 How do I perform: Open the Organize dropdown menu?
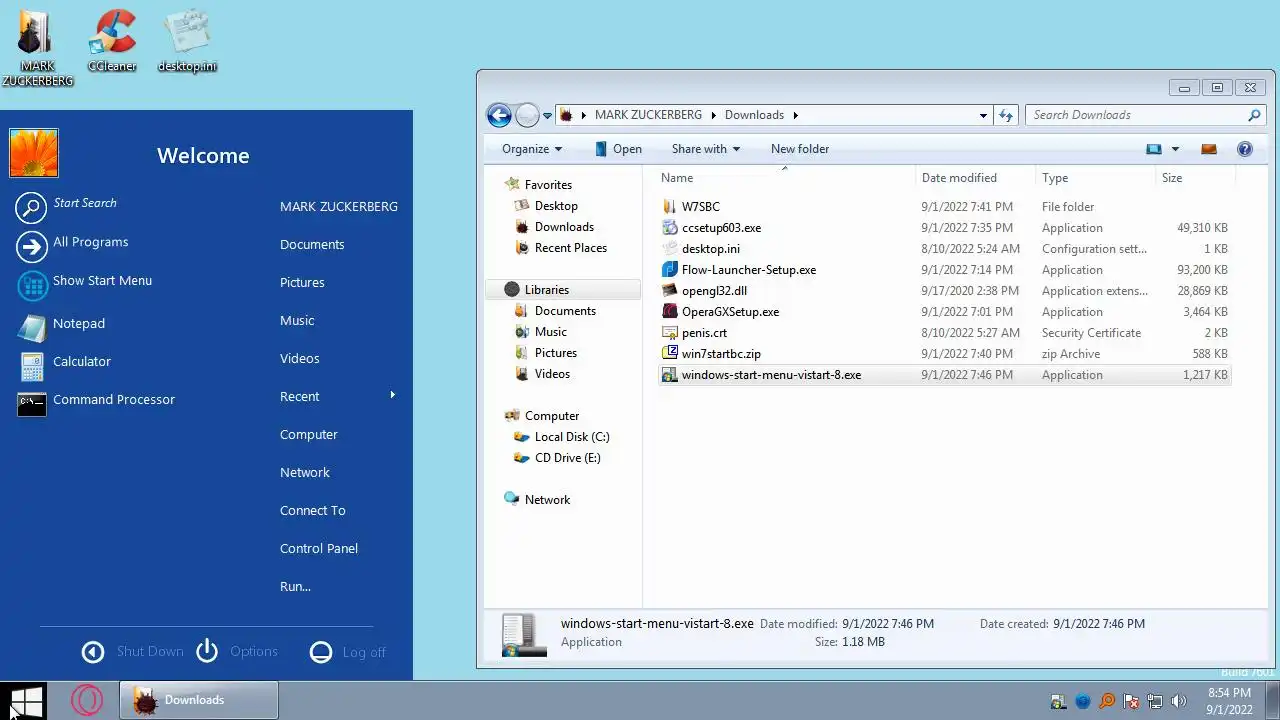point(532,149)
